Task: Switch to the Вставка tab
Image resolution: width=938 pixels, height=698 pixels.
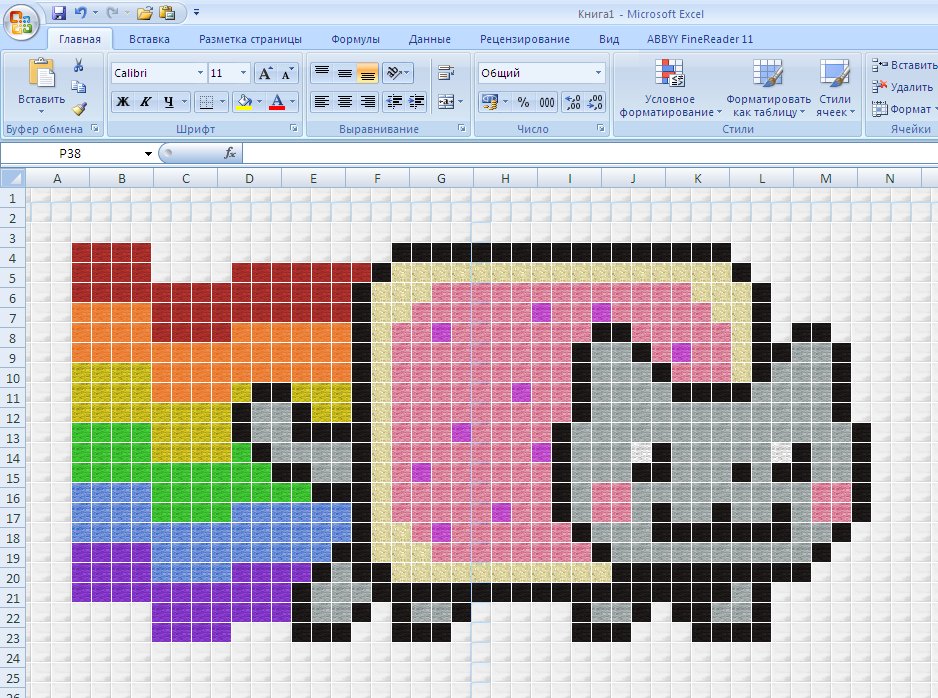Action: coord(149,39)
